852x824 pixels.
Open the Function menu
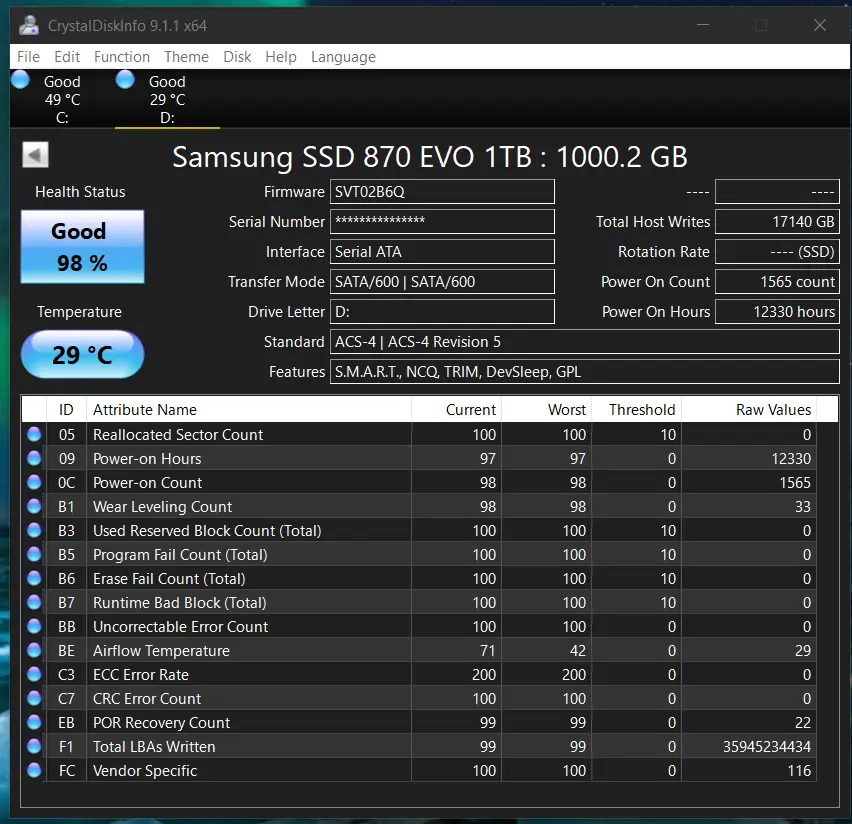(x=122, y=57)
